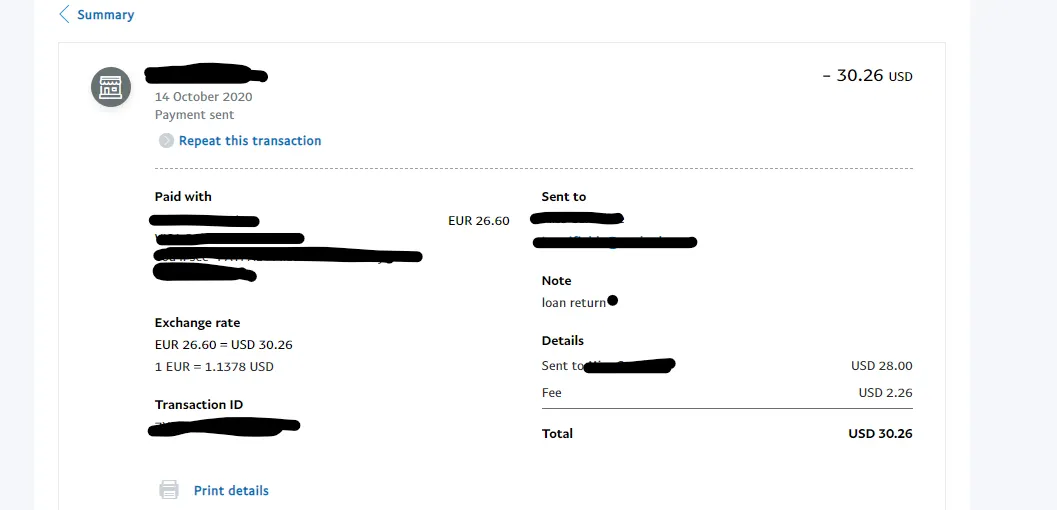Go back to the Summary page
Image resolution: width=1057 pixels, height=510 pixels.
[x=105, y=15]
